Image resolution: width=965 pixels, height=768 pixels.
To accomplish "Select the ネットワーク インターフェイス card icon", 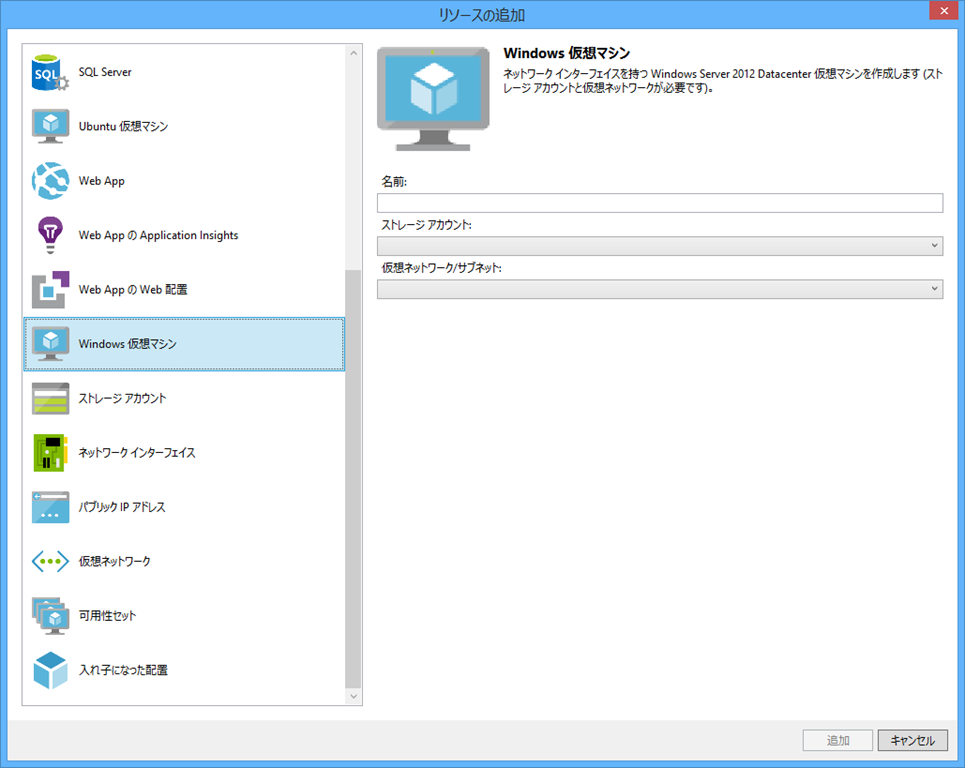I will pyautogui.click(x=50, y=452).
